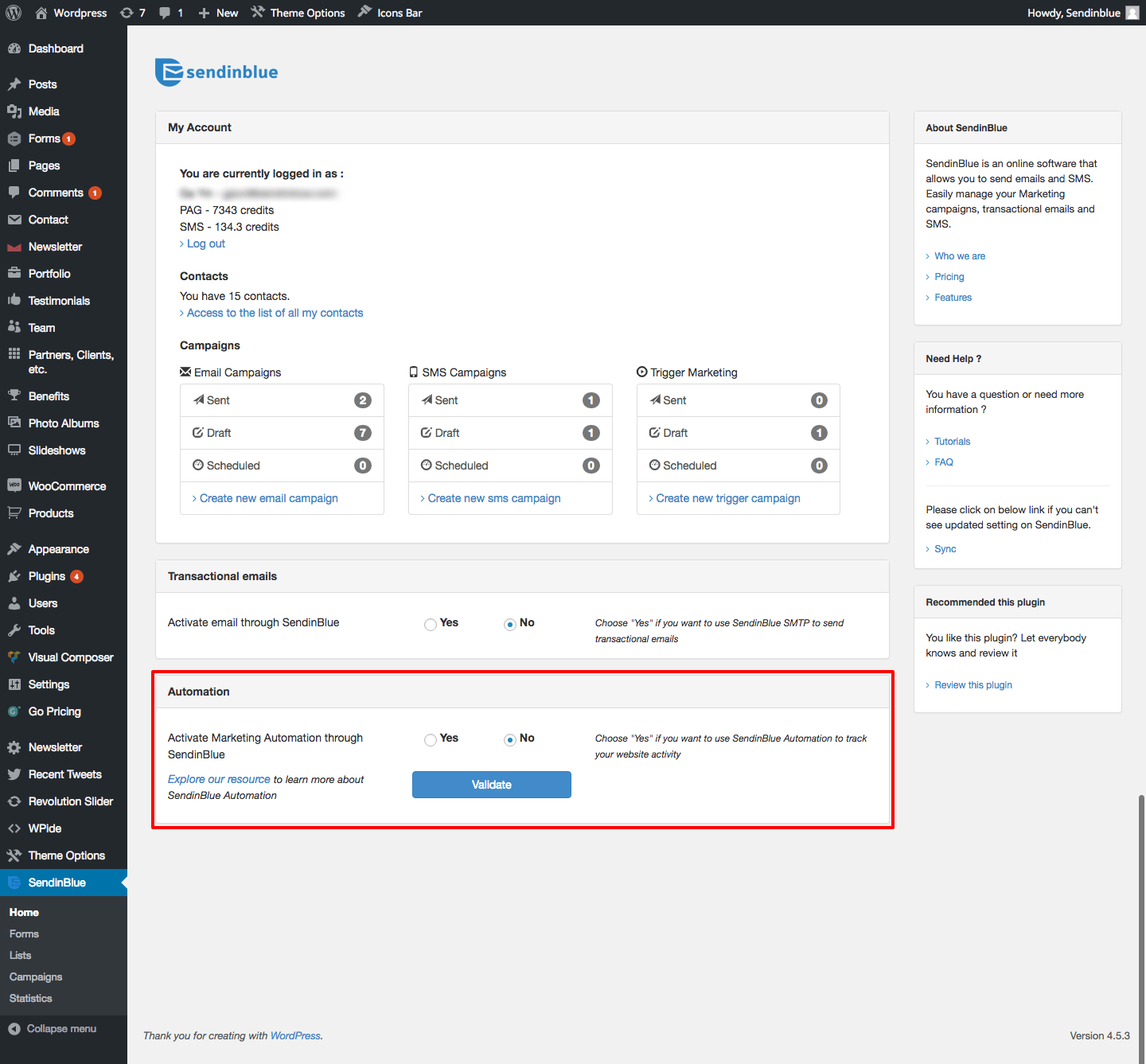This screenshot has width=1146, height=1064.
Task: Click the Recent Tweets twitter bird icon
Action: click(14, 774)
